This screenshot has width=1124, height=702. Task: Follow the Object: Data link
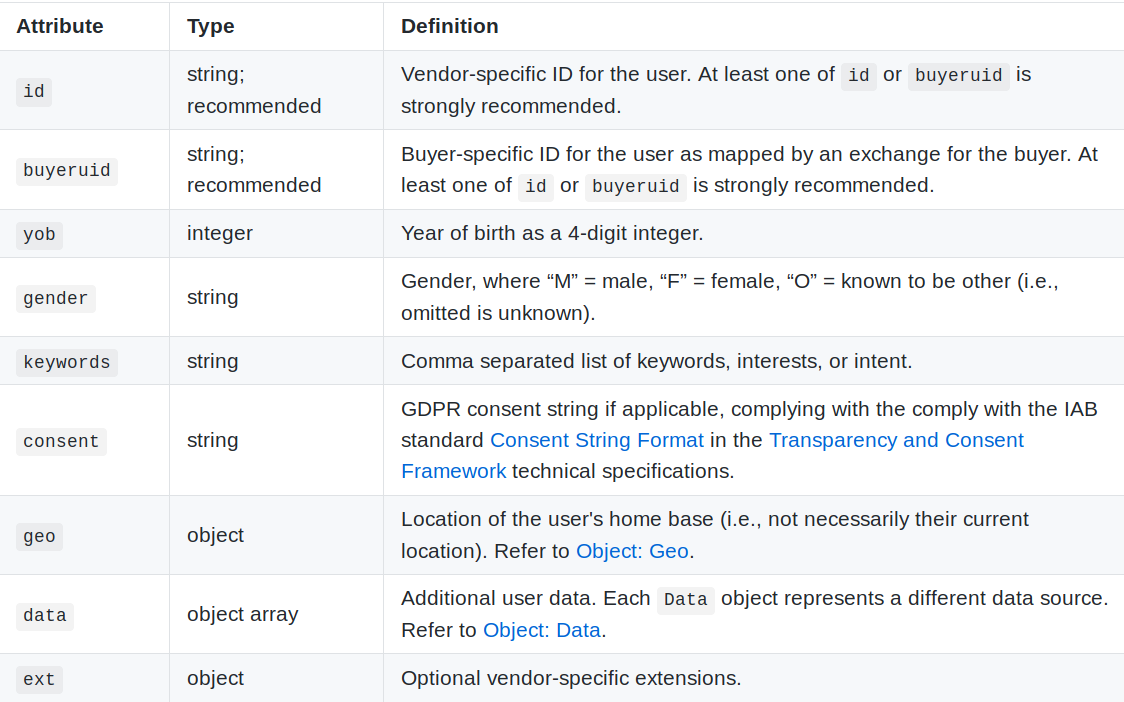coord(541,630)
